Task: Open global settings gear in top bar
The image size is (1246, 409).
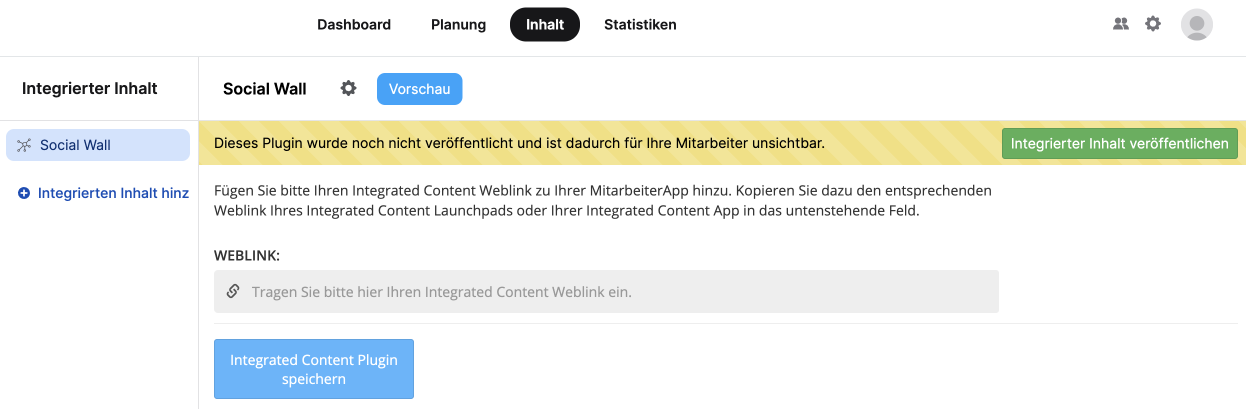Action: point(1153,24)
